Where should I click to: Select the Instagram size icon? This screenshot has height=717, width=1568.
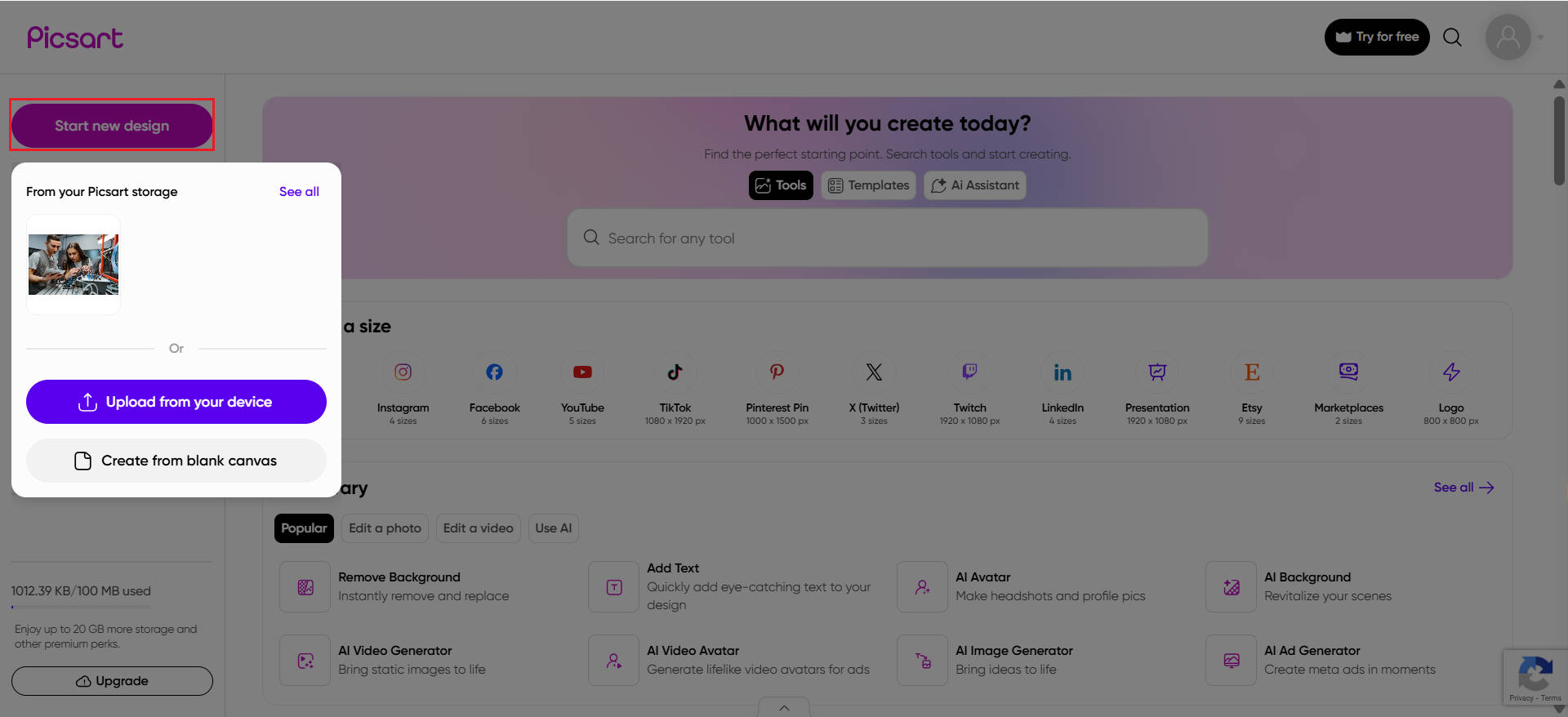403,372
